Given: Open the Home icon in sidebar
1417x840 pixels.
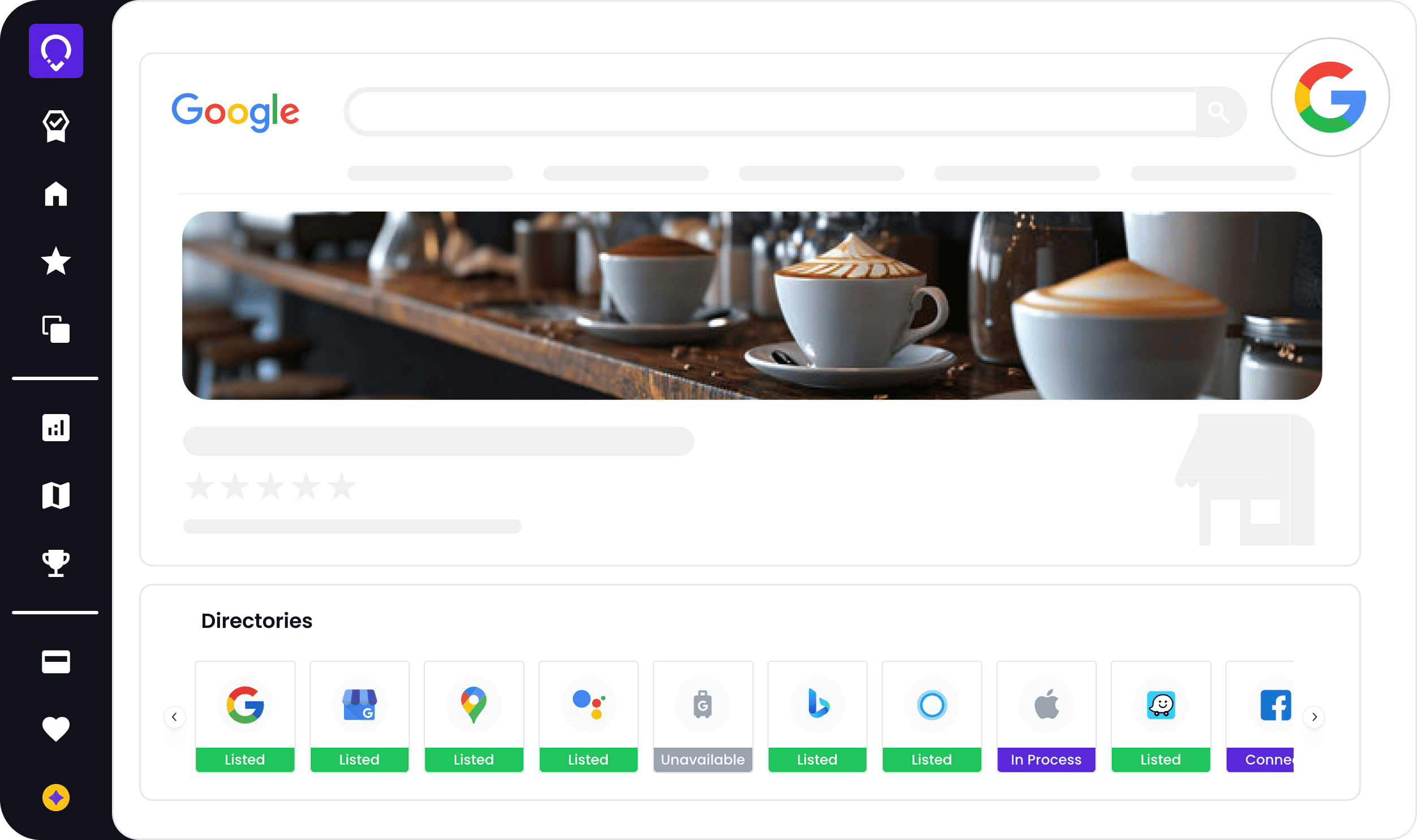Looking at the screenshot, I should tap(55, 193).
